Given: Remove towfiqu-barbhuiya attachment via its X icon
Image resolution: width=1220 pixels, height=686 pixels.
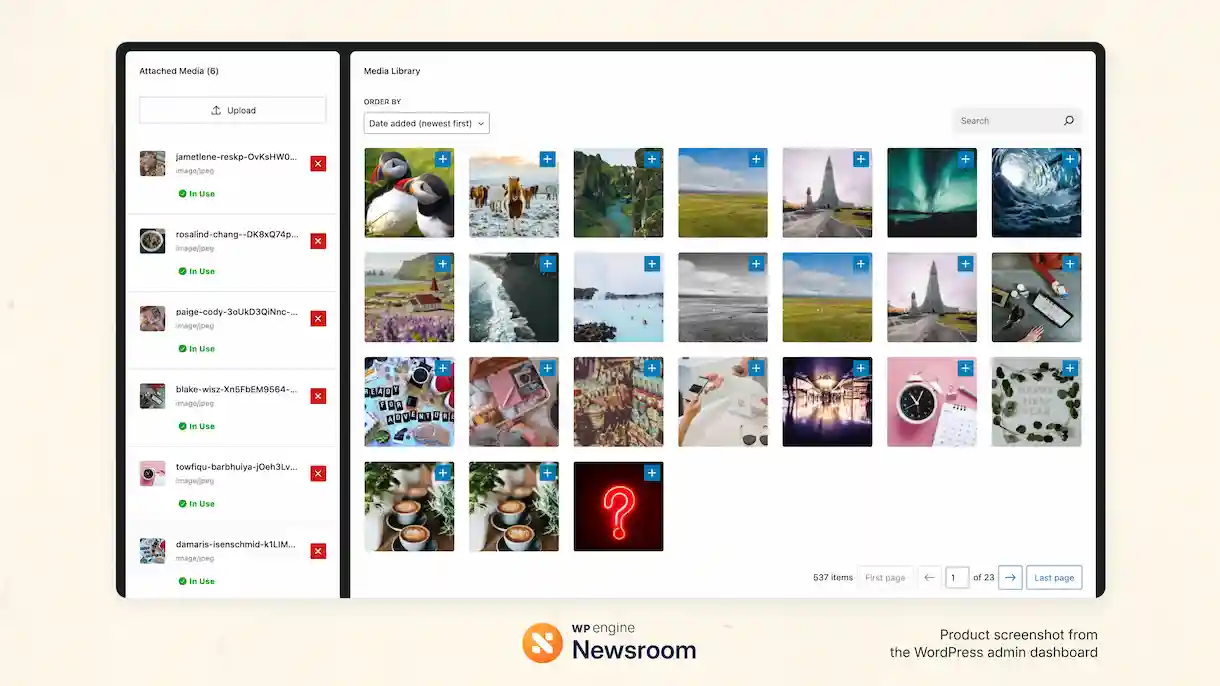Looking at the screenshot, I should (317, 473).
